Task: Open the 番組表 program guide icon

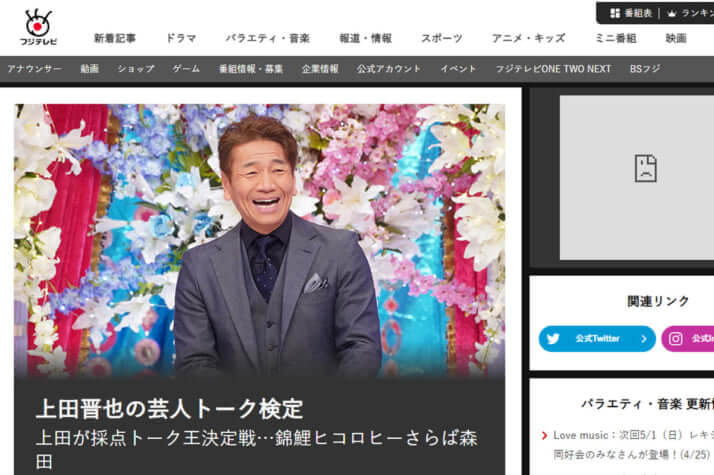Action: coord(615,13)
